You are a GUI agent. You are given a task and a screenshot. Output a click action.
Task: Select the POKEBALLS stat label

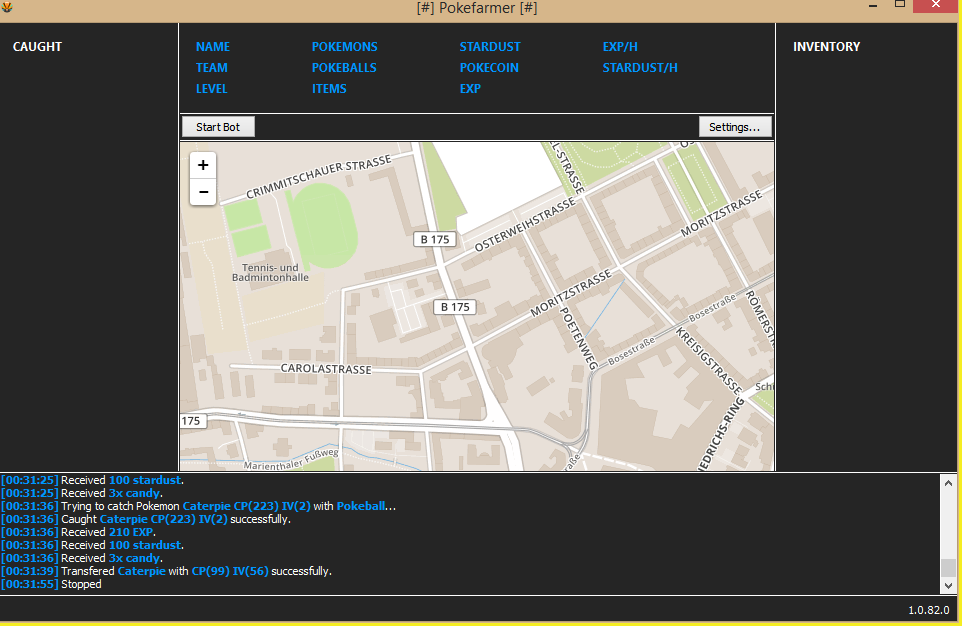pos(344,68)
